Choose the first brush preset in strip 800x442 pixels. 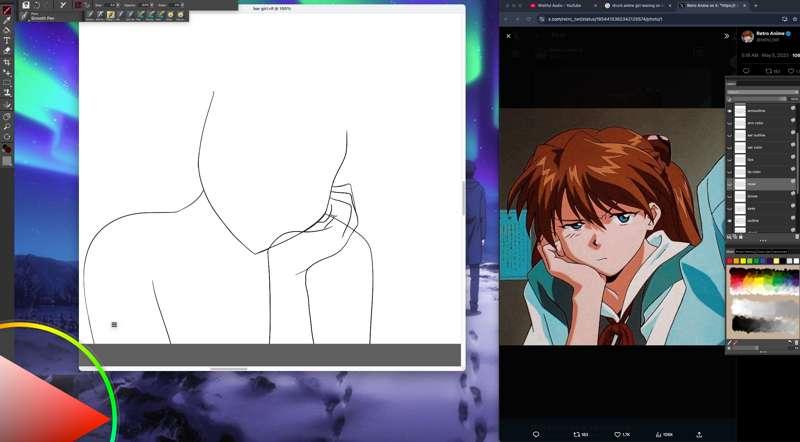(90, 15)
